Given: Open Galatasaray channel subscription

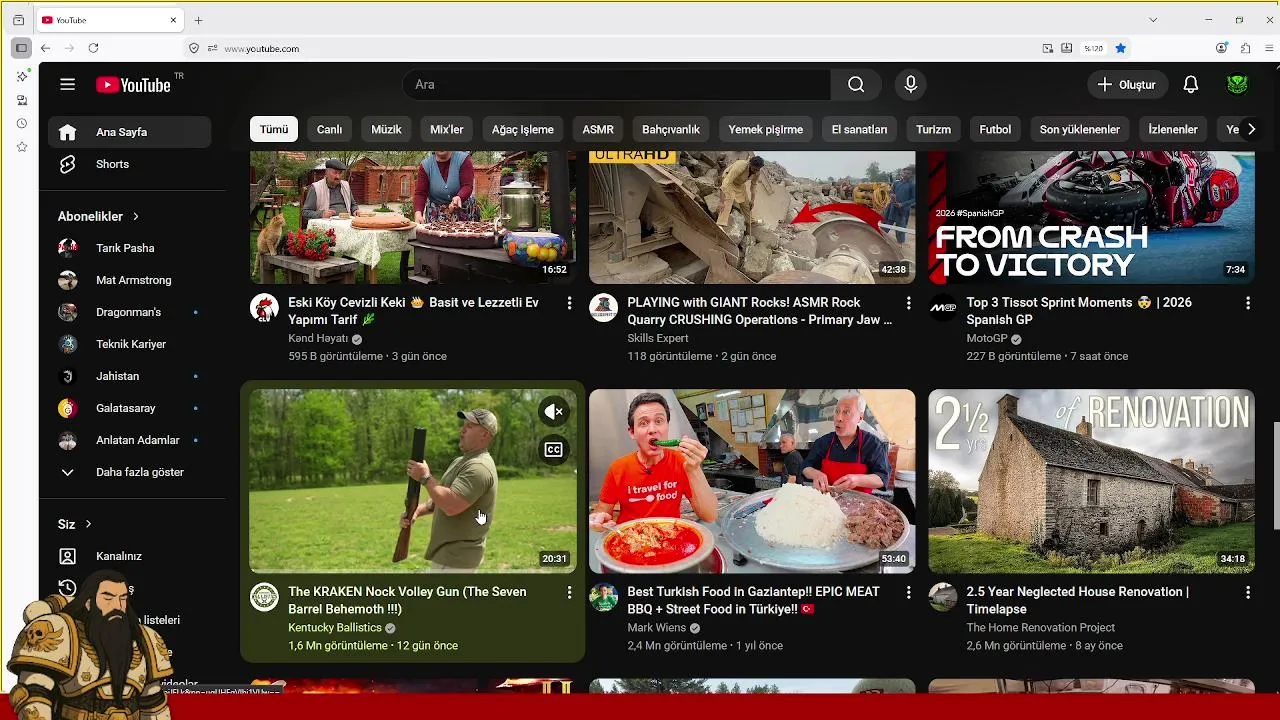Looking at the screenshot, I should coord(129,408).
